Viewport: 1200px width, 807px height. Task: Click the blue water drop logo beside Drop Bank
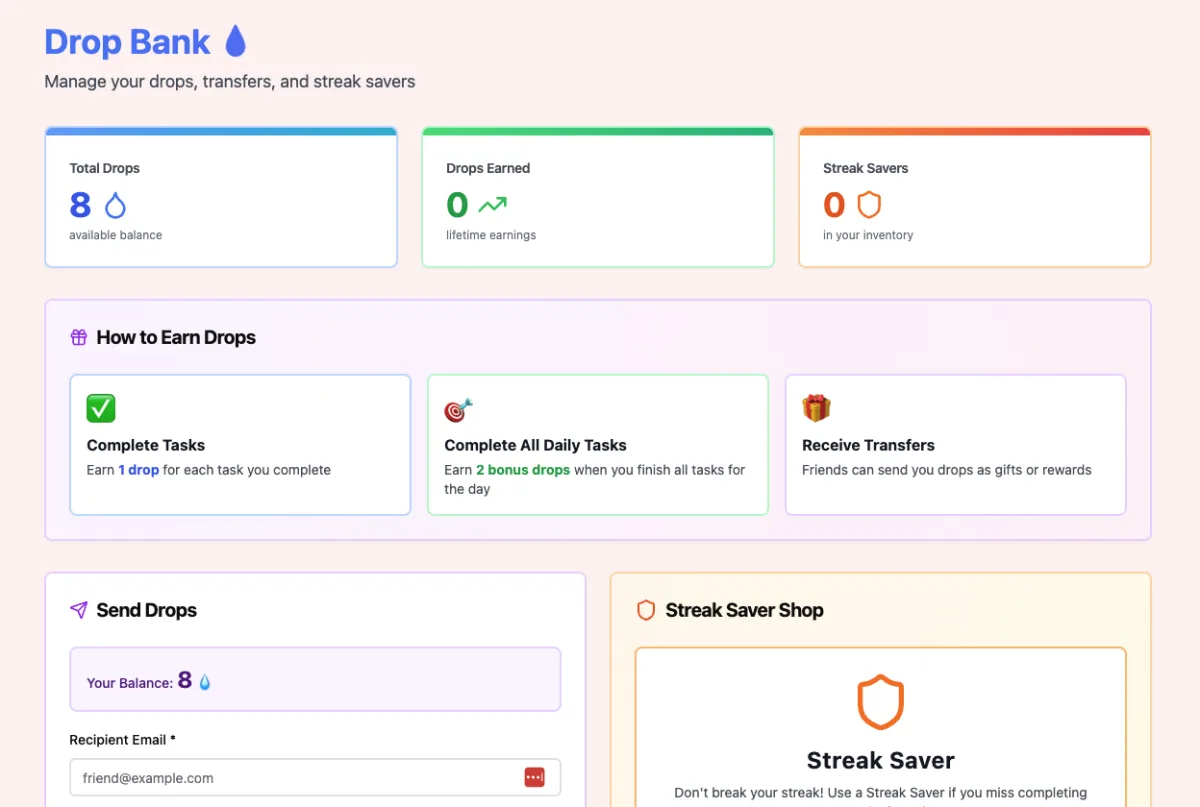(x=235, y=42)
